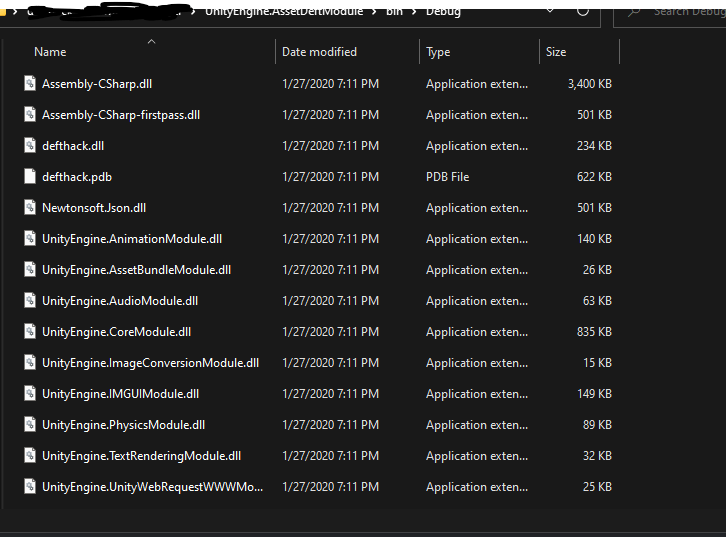Select UnityEngine.TextRenderingModule.dll file name
726x537 pixels.
click(141, 456)
